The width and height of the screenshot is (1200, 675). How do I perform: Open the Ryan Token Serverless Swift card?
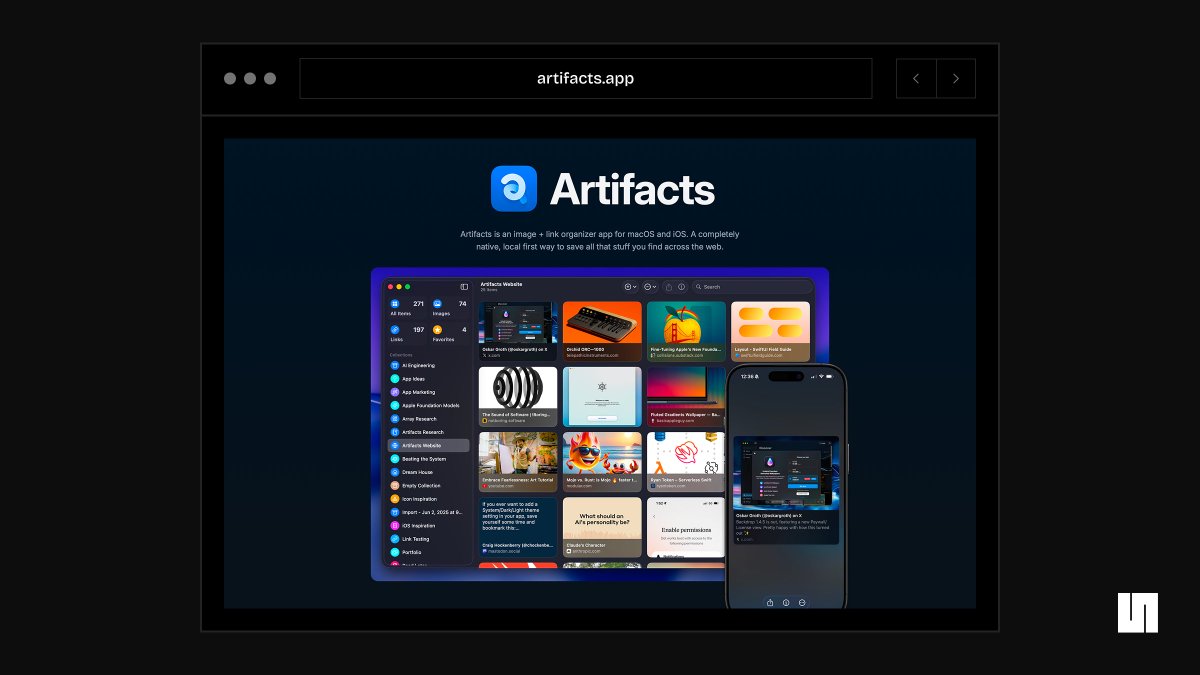pyautogui.click(x=686, y=461)
